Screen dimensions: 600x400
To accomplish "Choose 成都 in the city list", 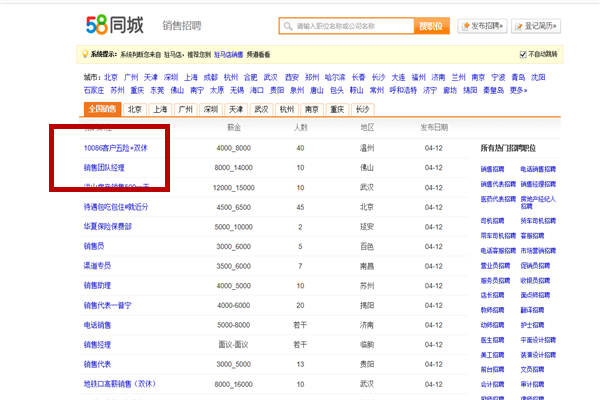I will click(x=210, y=77).
